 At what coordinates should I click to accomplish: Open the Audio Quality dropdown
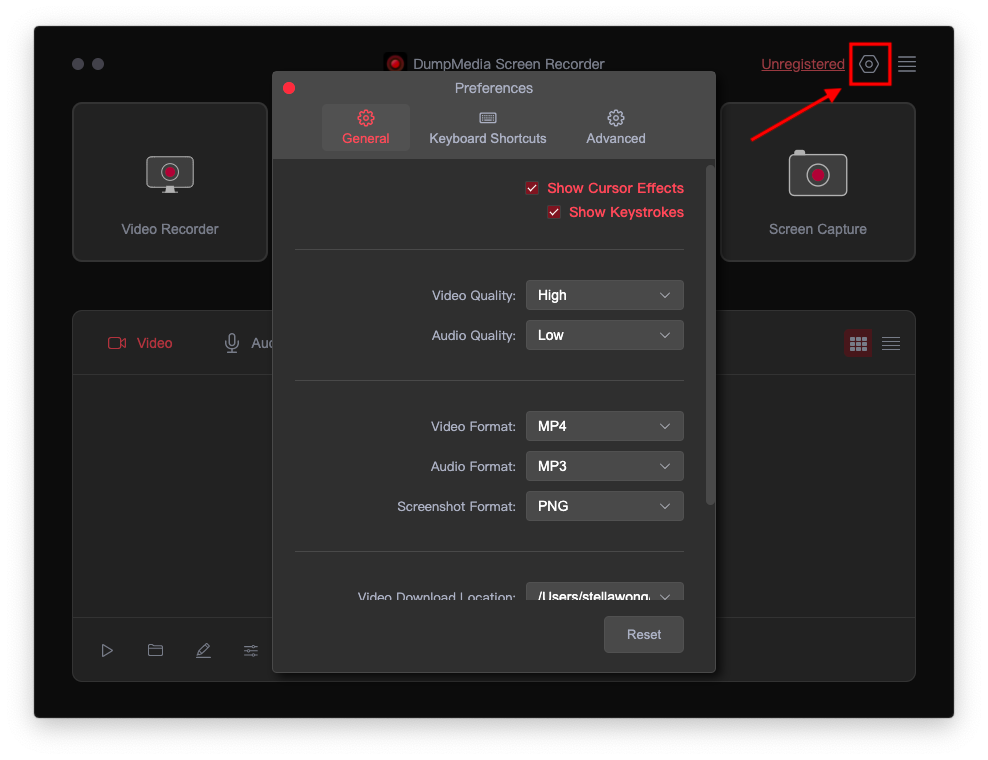(604, 335)
